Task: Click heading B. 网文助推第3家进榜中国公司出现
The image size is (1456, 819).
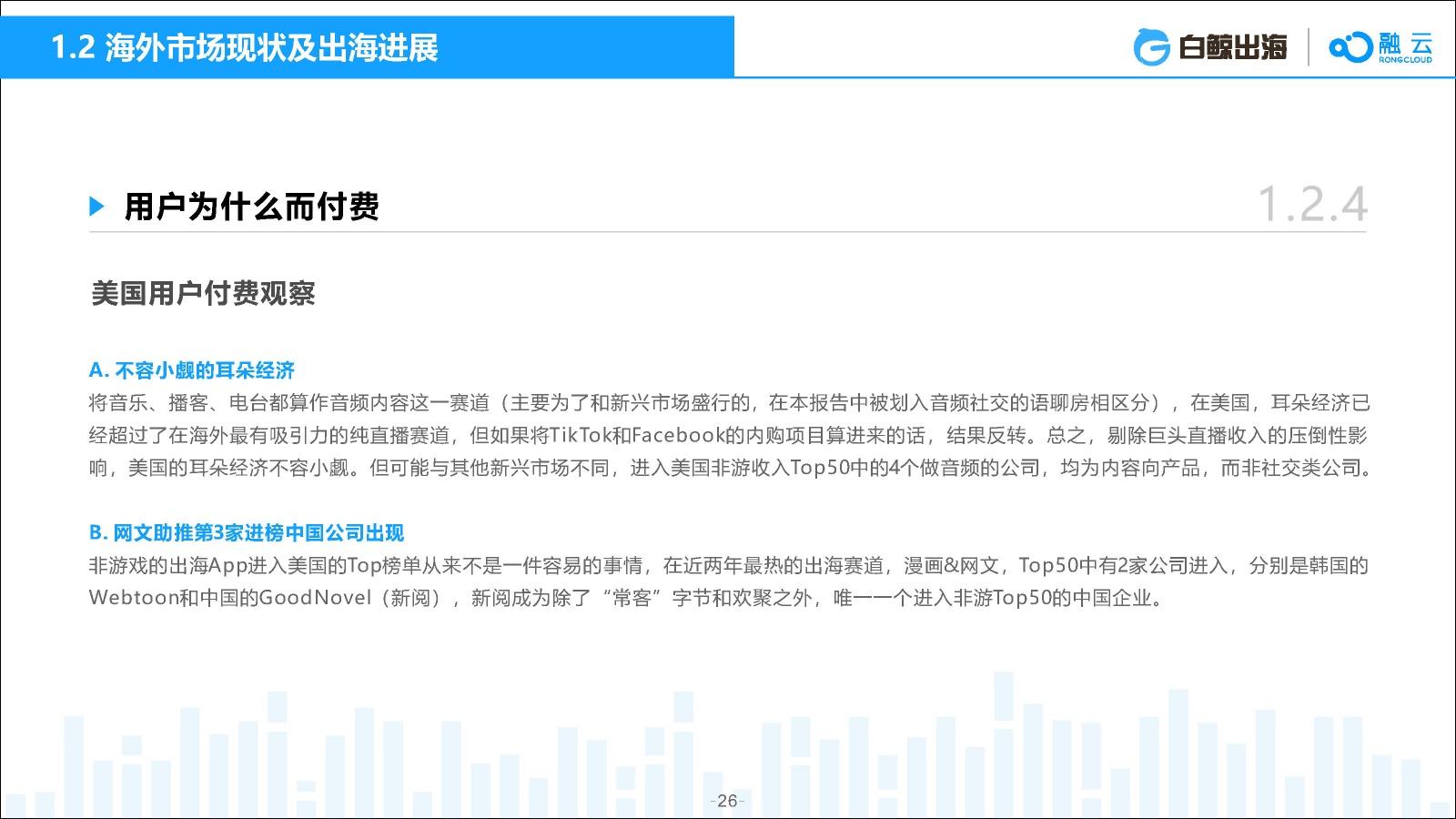Action: 247,532
